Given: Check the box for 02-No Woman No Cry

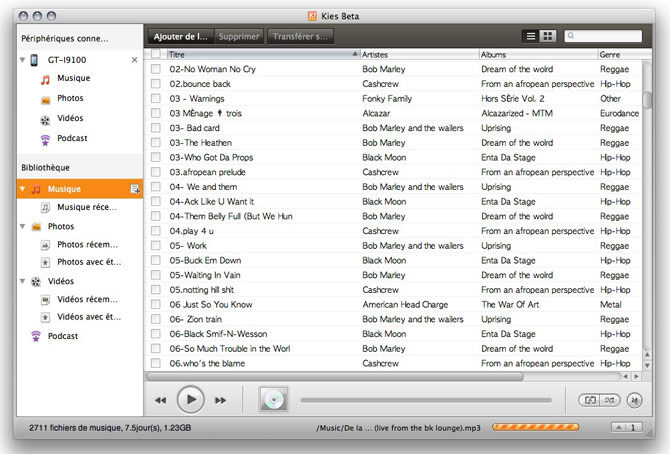Looking at the screenshot, I should [156, 69].
